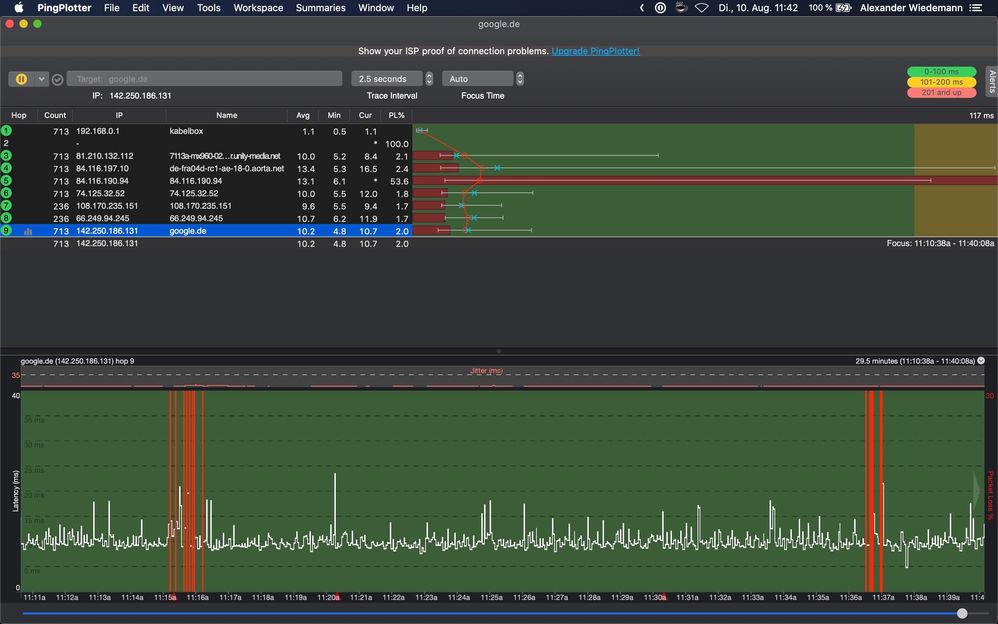Click the hop 8 green circle icon

(x=6, y=218)
